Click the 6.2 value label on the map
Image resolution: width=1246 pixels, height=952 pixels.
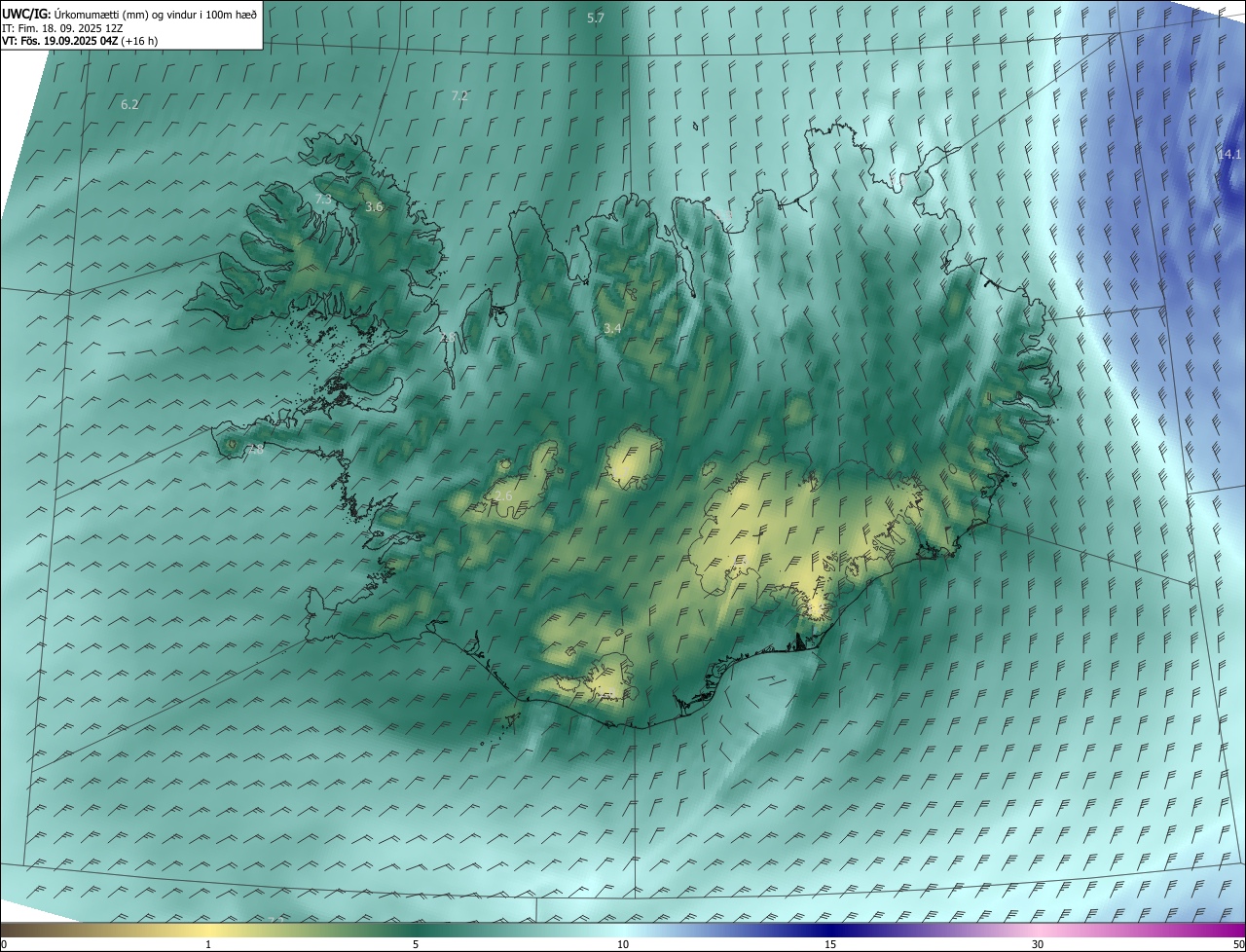click(x=129, y=104)
